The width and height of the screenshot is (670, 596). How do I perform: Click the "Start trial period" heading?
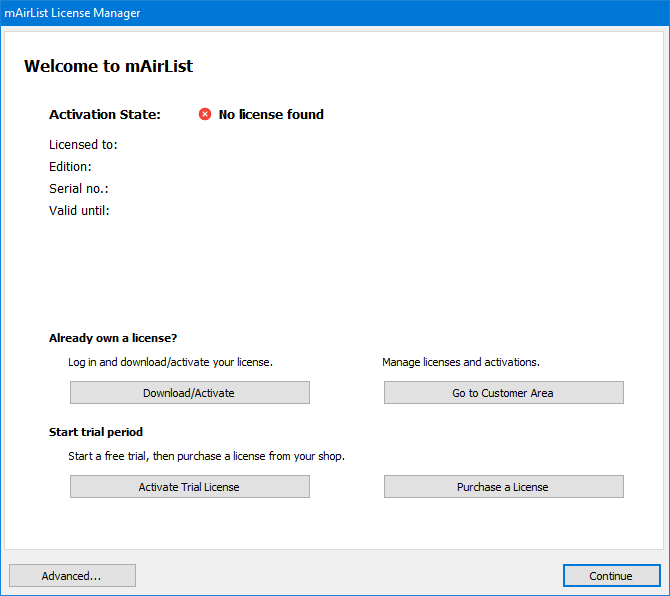click(96, 432)
